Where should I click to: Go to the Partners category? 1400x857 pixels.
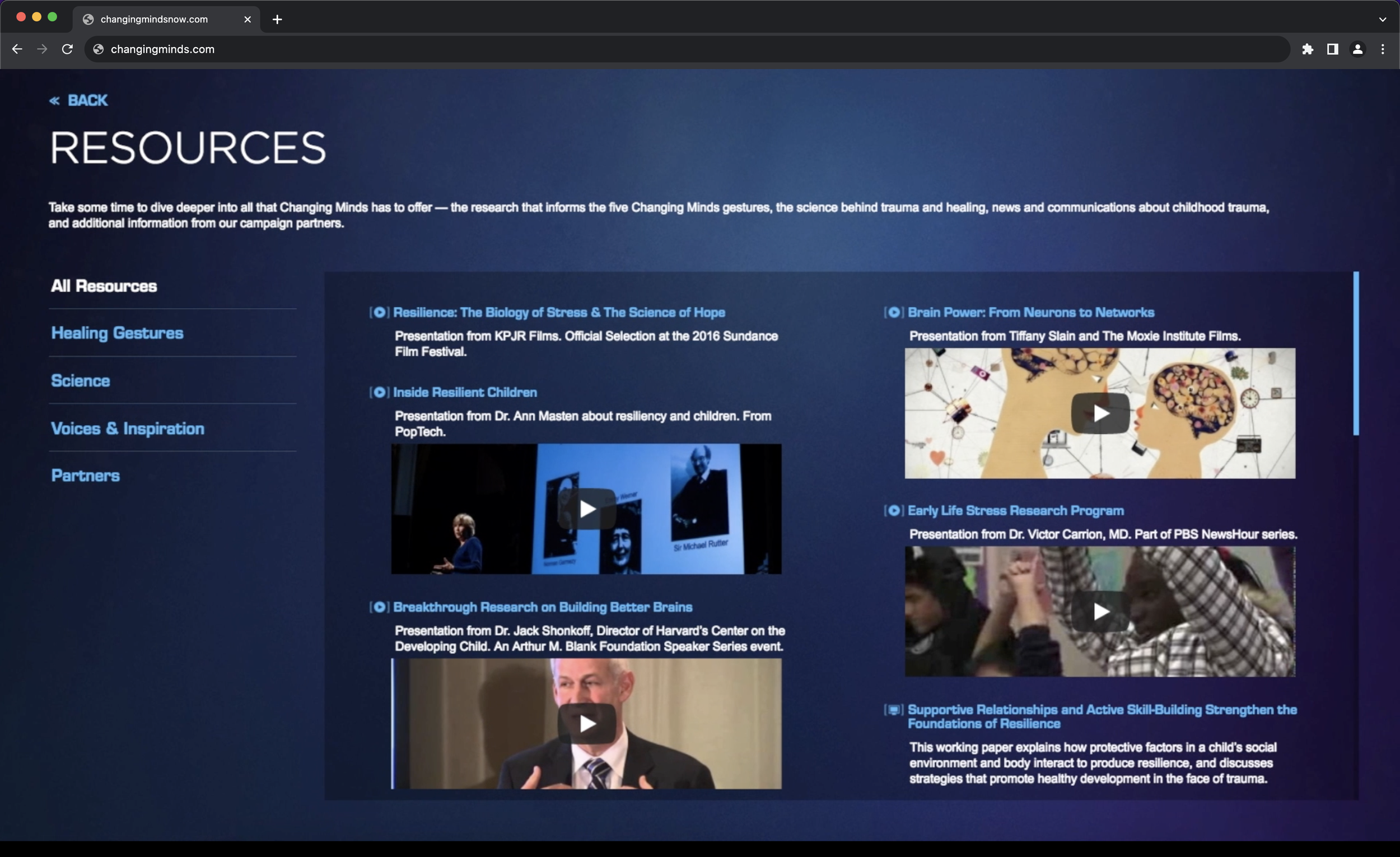[85, 476]
